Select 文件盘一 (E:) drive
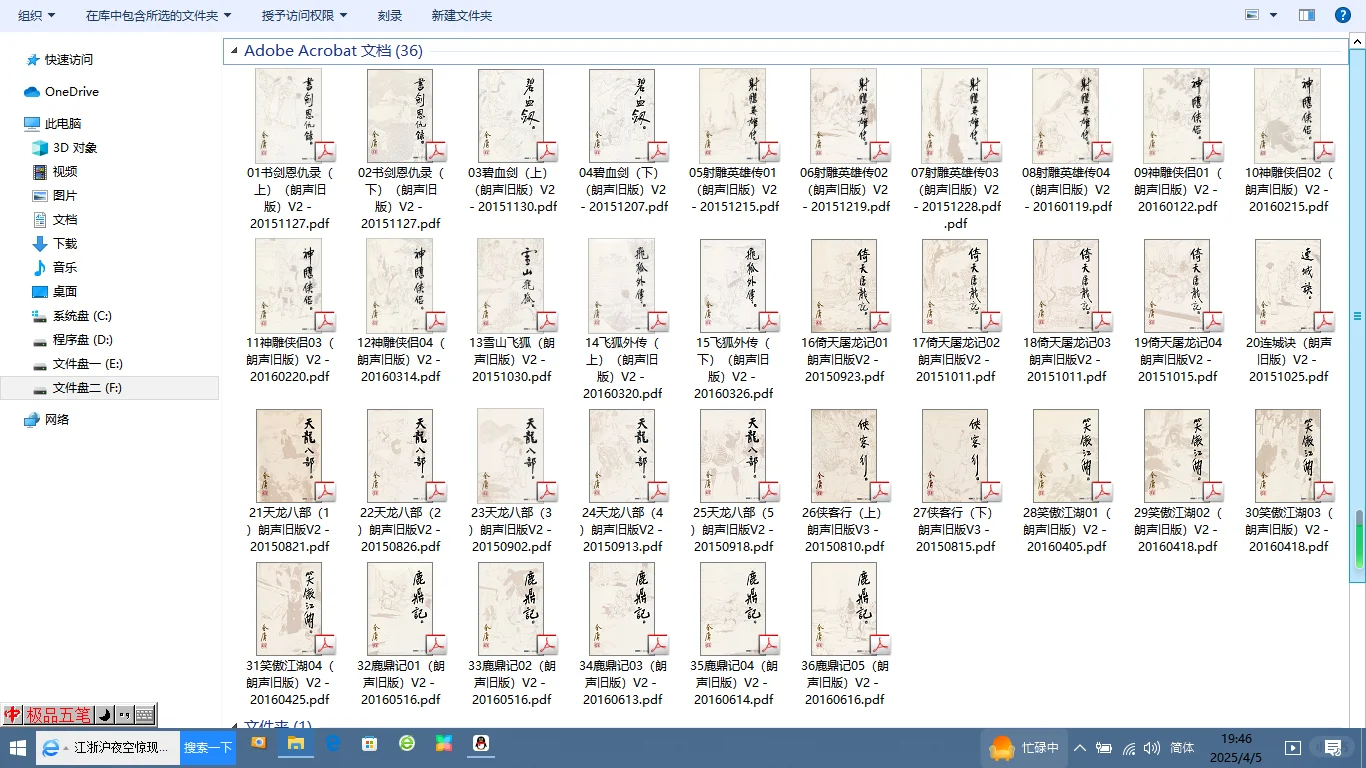Viewport: 1366px width, 768px height. [78, 364]
